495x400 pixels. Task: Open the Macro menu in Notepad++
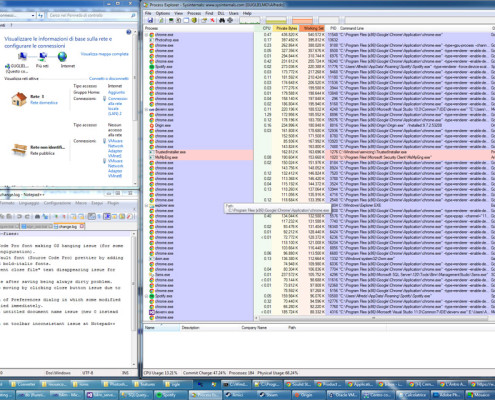point(81,203)
